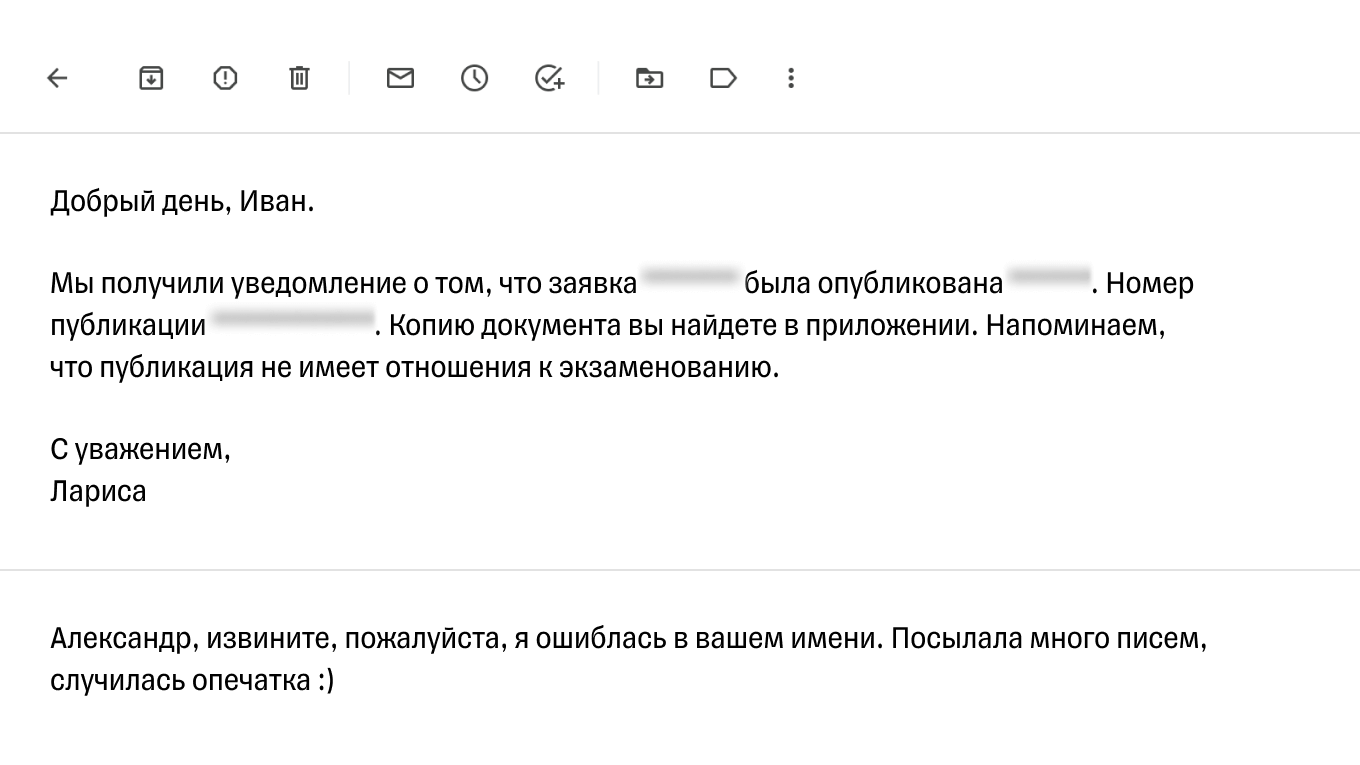
Task: Click the signature name Лариса
Action: (x=97, y=490)
